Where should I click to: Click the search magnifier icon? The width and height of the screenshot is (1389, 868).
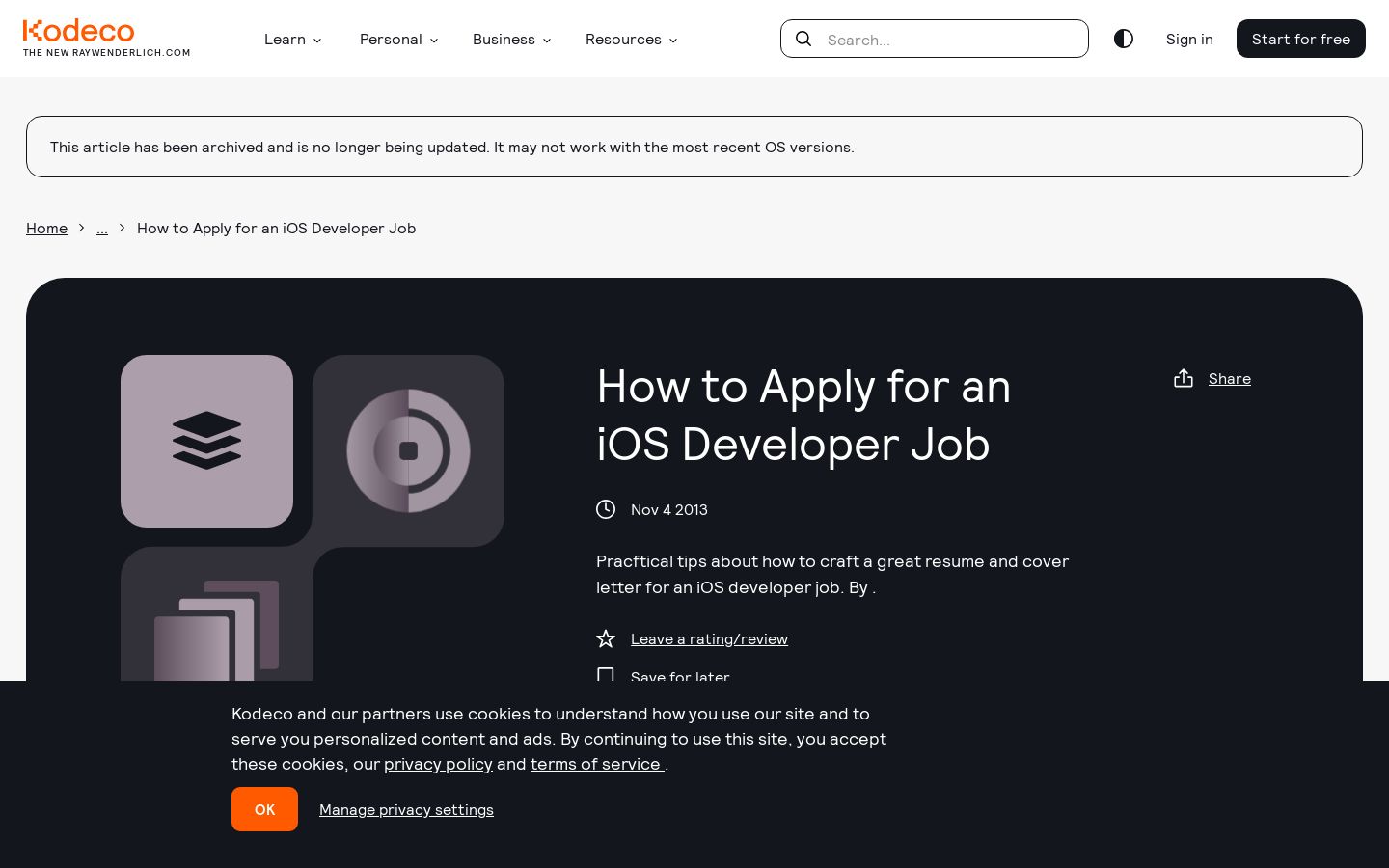point(803,39)
